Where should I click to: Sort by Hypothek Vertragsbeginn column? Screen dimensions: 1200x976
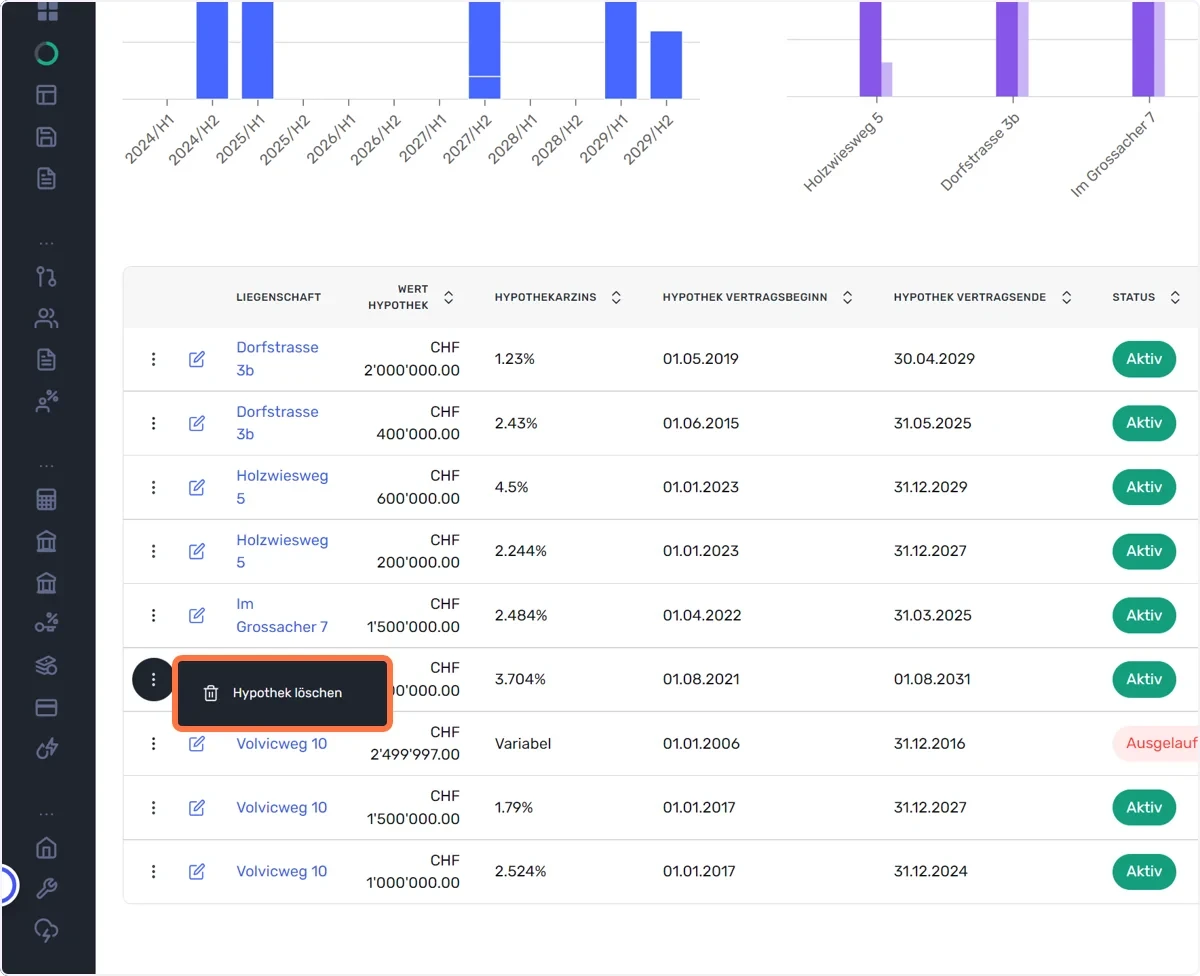point(848,297)
